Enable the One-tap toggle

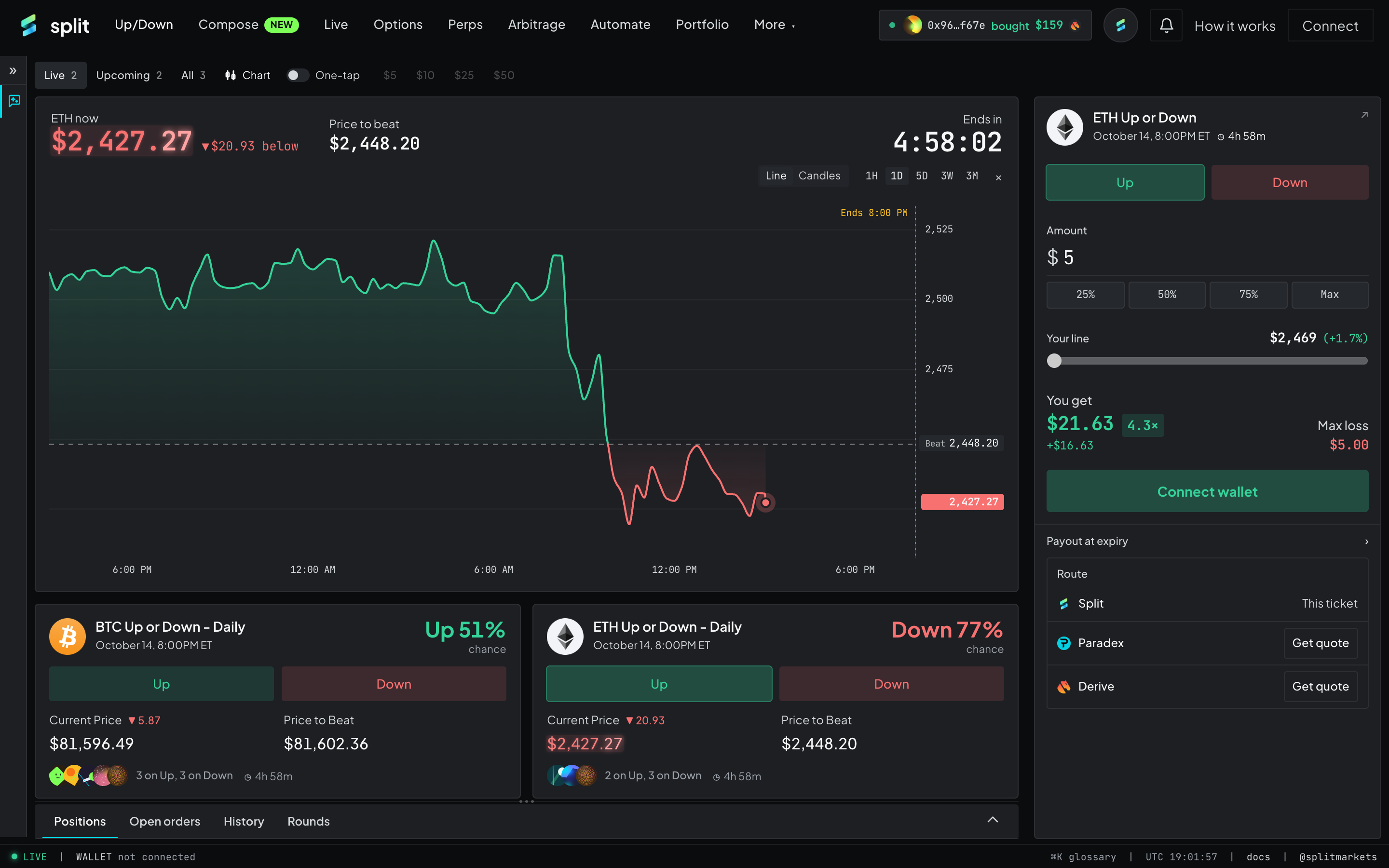[297, 75]
